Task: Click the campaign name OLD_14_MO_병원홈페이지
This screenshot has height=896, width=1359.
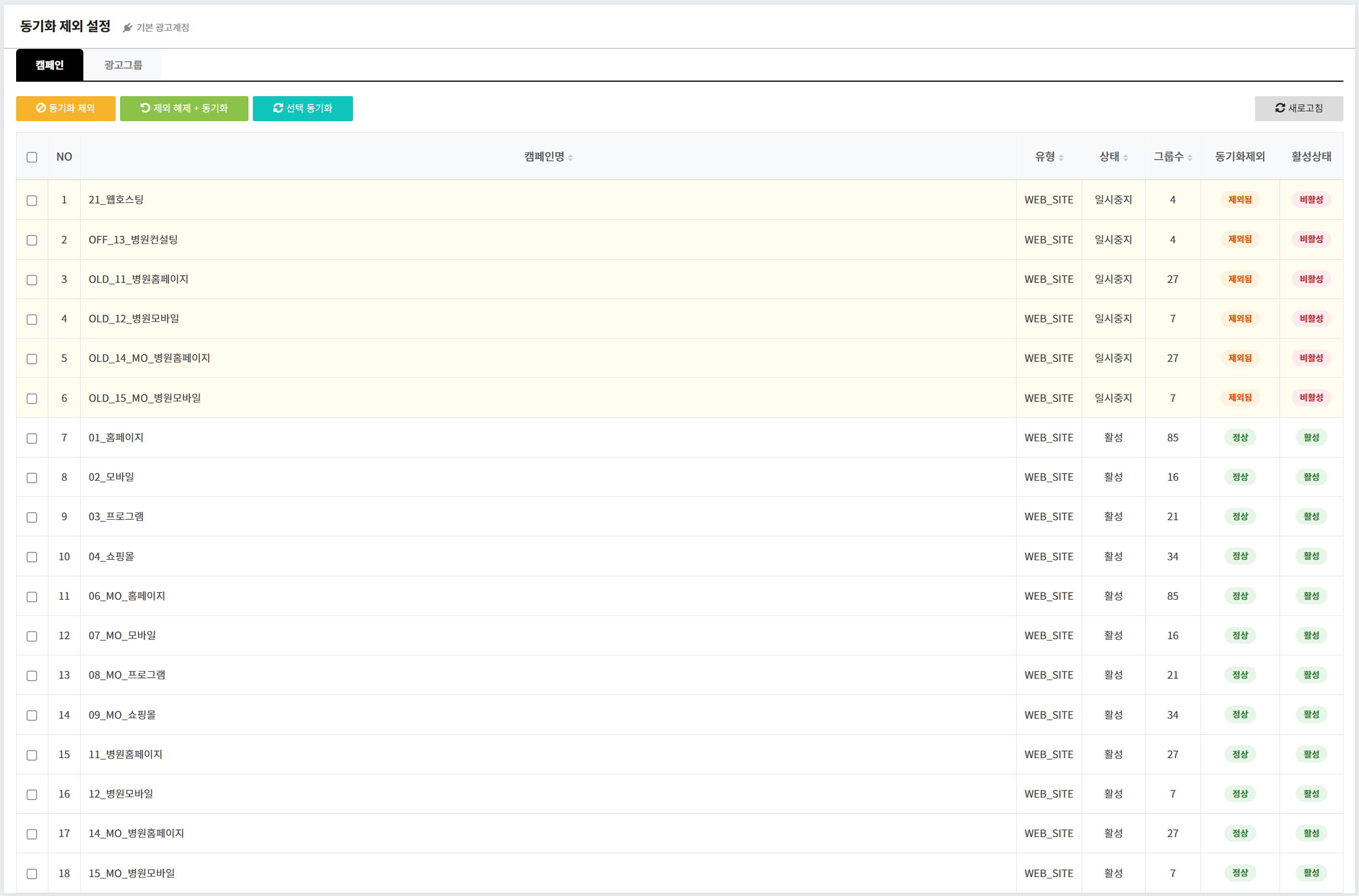Action: [149, 359]
